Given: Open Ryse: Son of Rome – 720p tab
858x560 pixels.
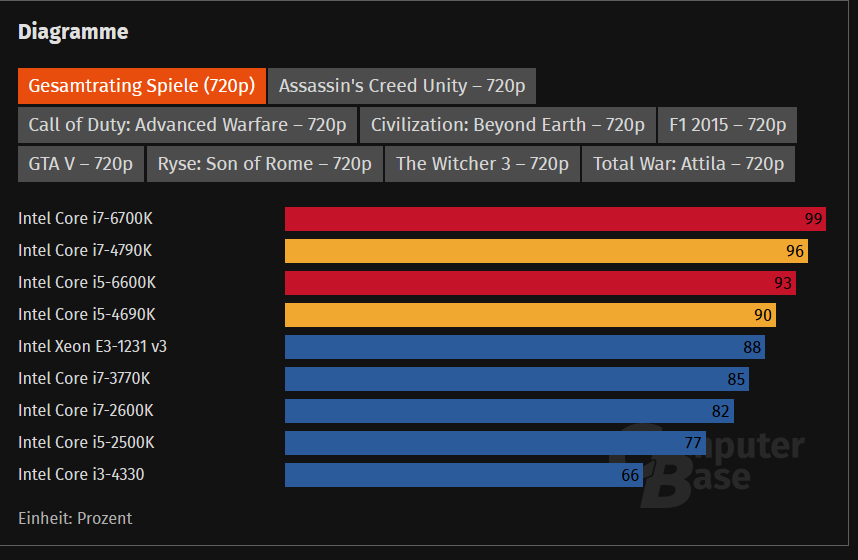Looking at the screenshot, I should (x=264, y=164).
